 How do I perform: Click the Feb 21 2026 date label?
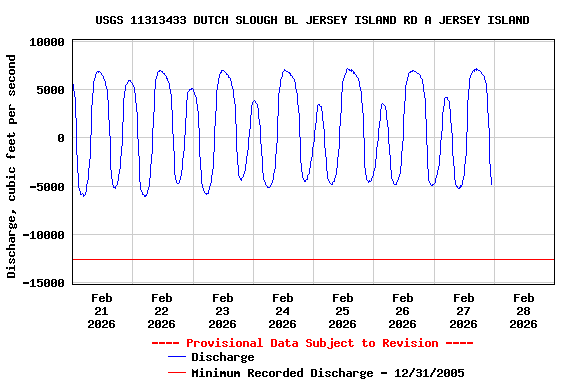pos(101,311)
